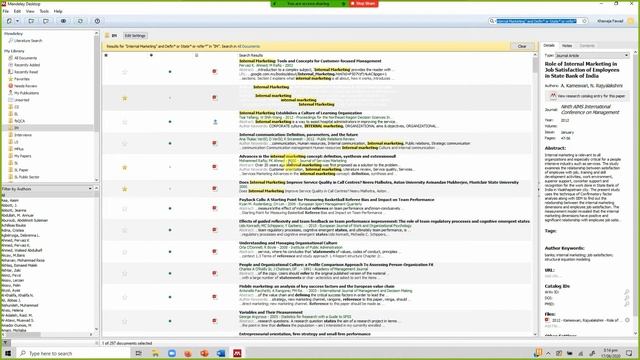Screen dimensions: 640x360
Task: Click the Edit Settings button
Action: (135, 36)
